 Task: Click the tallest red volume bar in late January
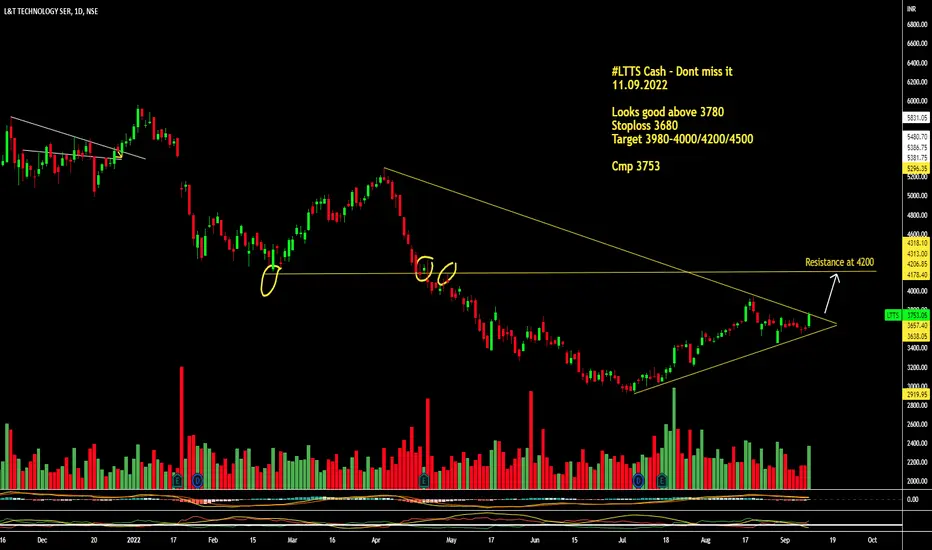pyautogui.click(x=182, y=428)
